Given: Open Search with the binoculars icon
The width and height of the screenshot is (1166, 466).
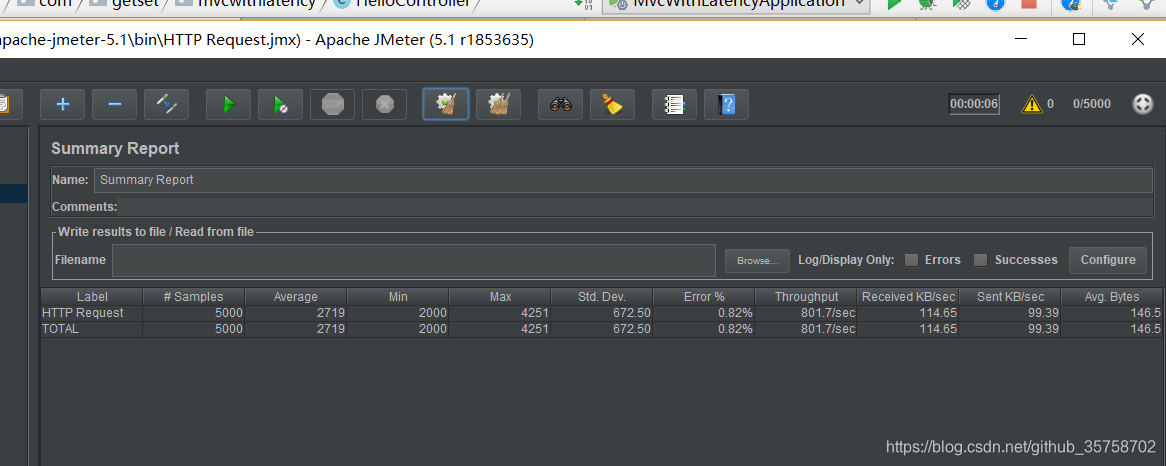Looking at the screenshot, I should click(x=561, y=105).
